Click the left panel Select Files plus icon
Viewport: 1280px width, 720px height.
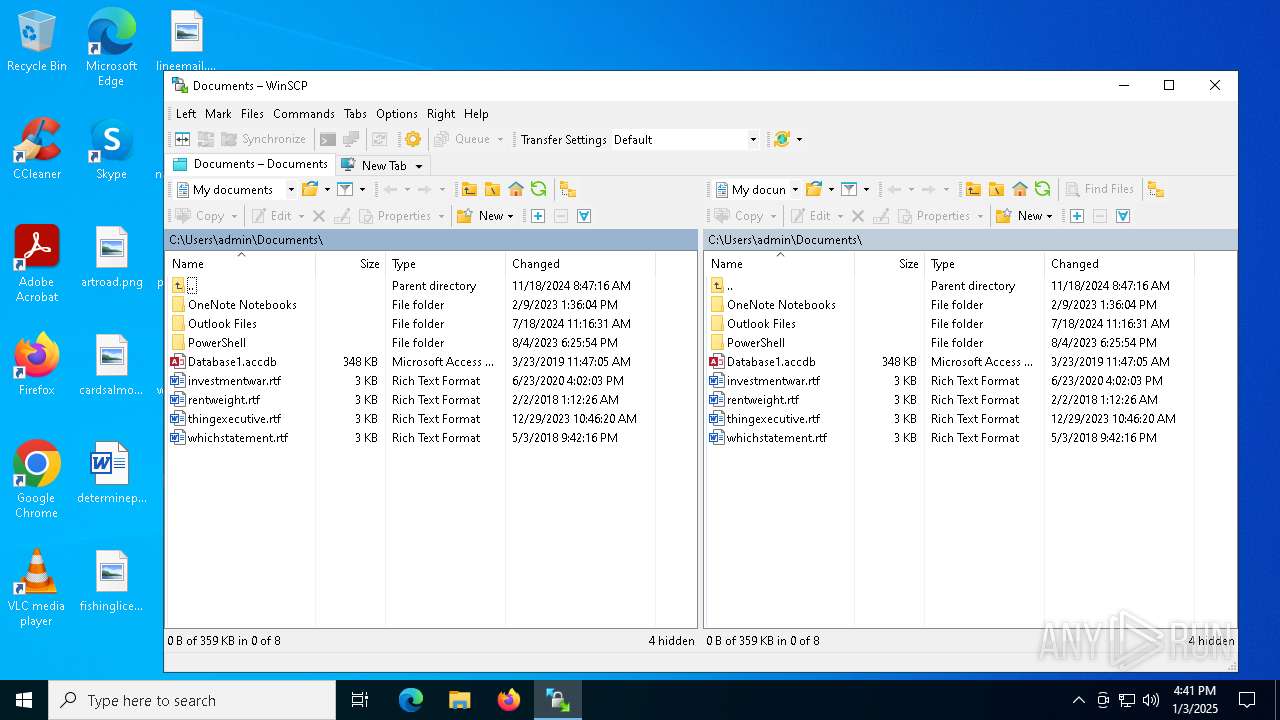537,216
